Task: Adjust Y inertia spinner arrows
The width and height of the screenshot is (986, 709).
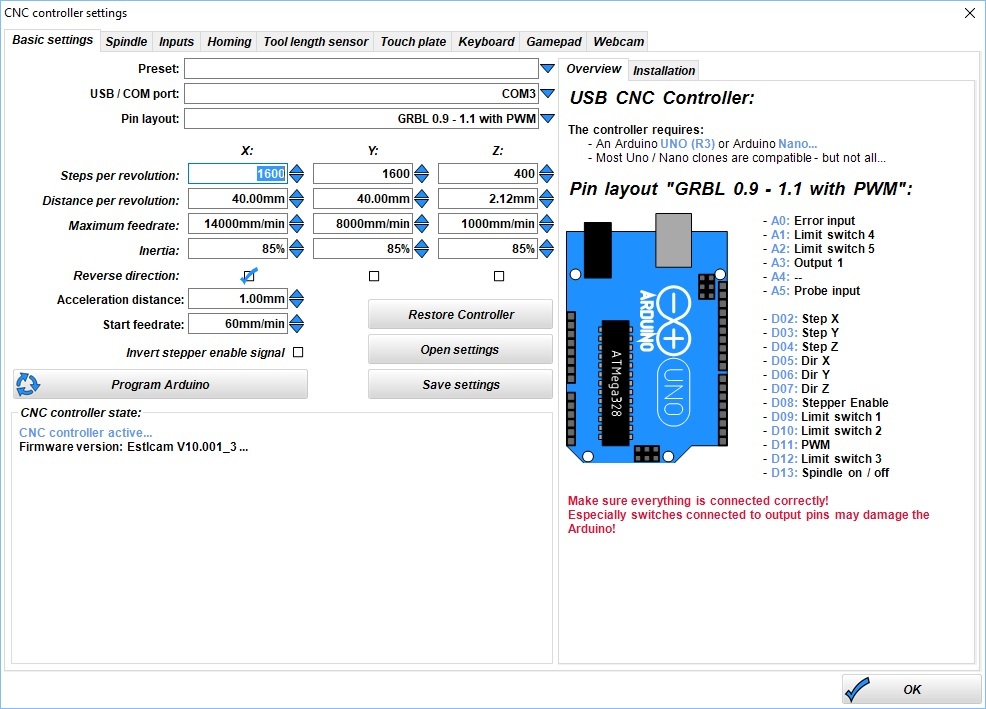Action: coord(422,249)
